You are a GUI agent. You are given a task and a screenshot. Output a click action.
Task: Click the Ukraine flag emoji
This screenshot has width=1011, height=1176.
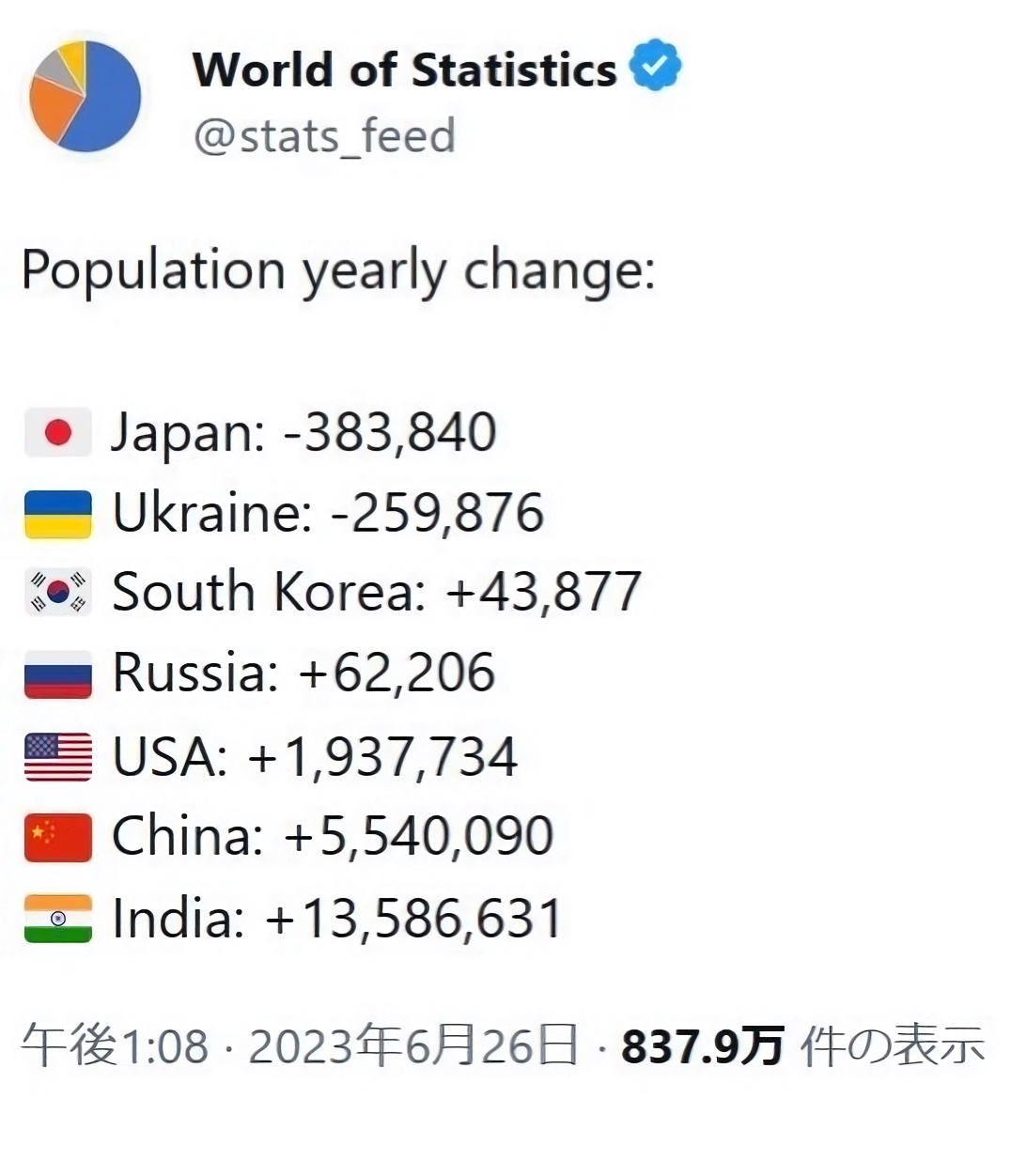coord(58,514)
